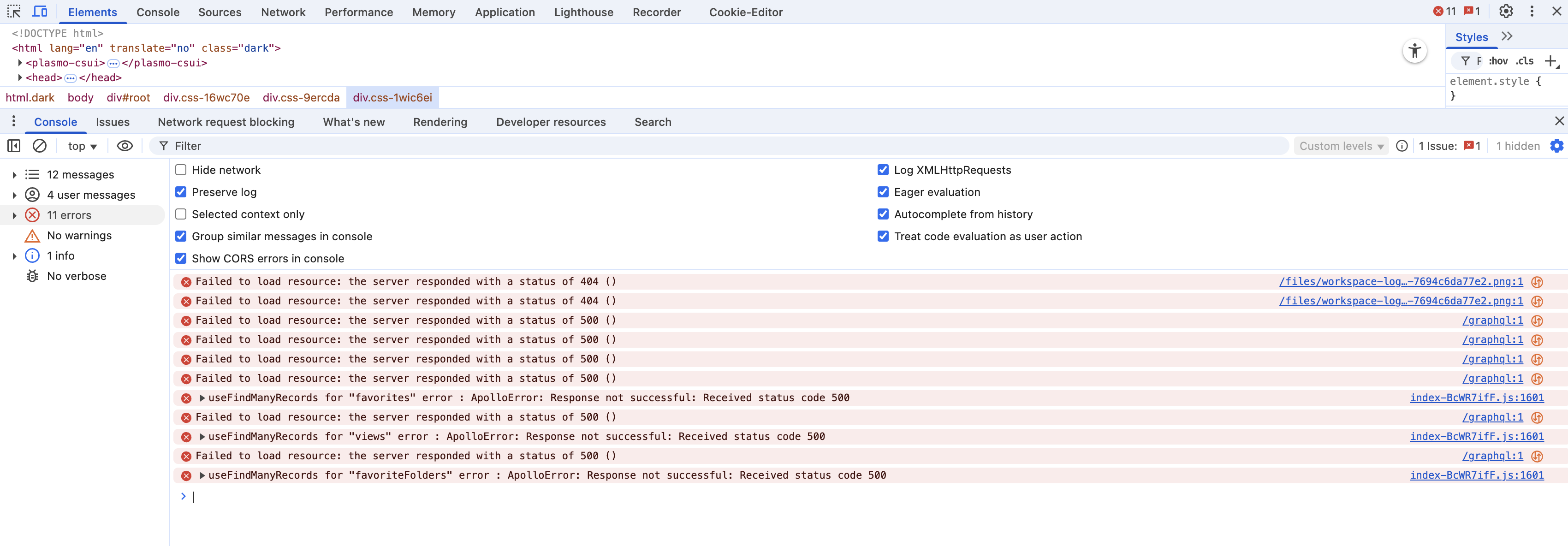This screenshot has height=546, width=1568.
Task: Open index-BcWR7ifF.js:1601 link on favorites row
Action: 1477,398
